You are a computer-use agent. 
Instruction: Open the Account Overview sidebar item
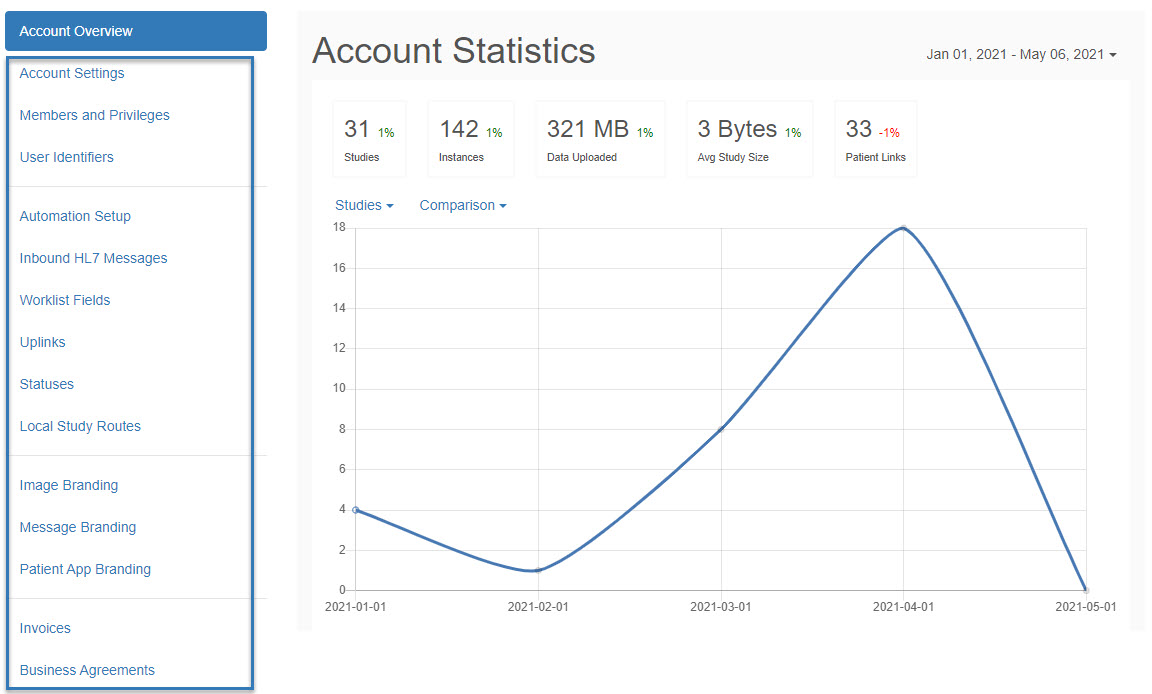(136, 31)
